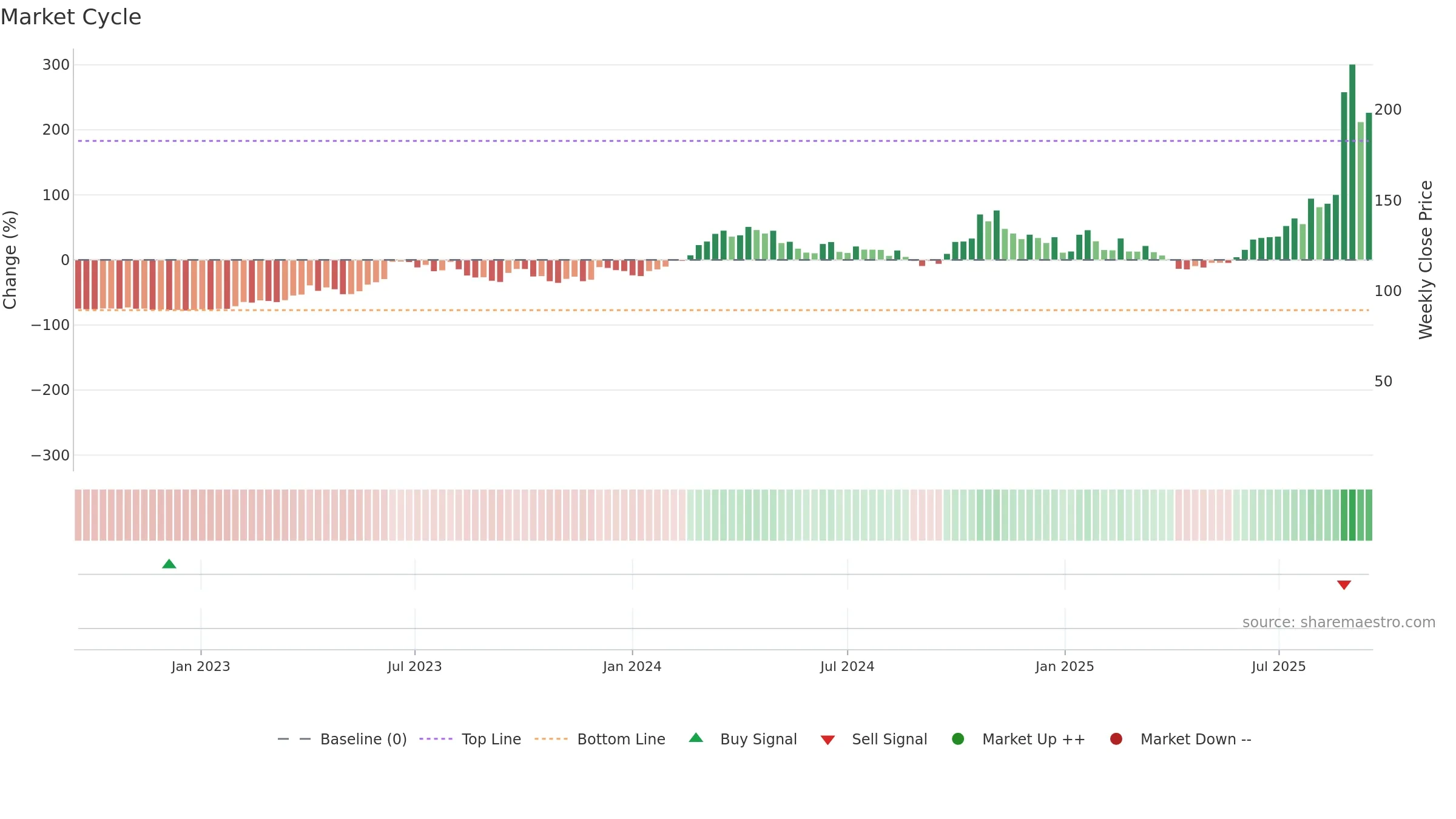This screenshot has height=819, width=1456.
Task: Click the gray dashed baseline legend swatch
Action: (294, 739)
